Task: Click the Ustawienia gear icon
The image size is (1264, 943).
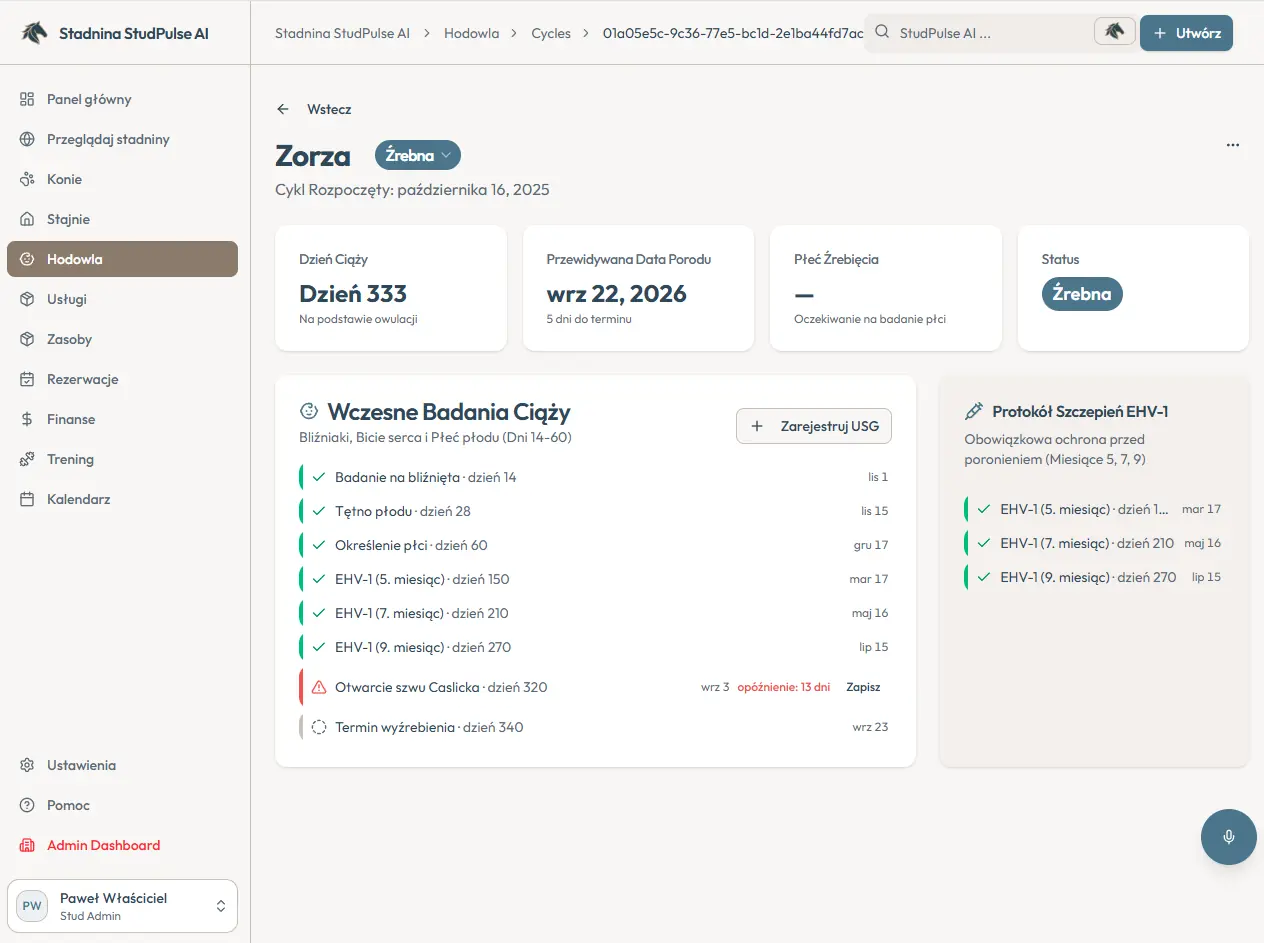Action: coord(27,765)
